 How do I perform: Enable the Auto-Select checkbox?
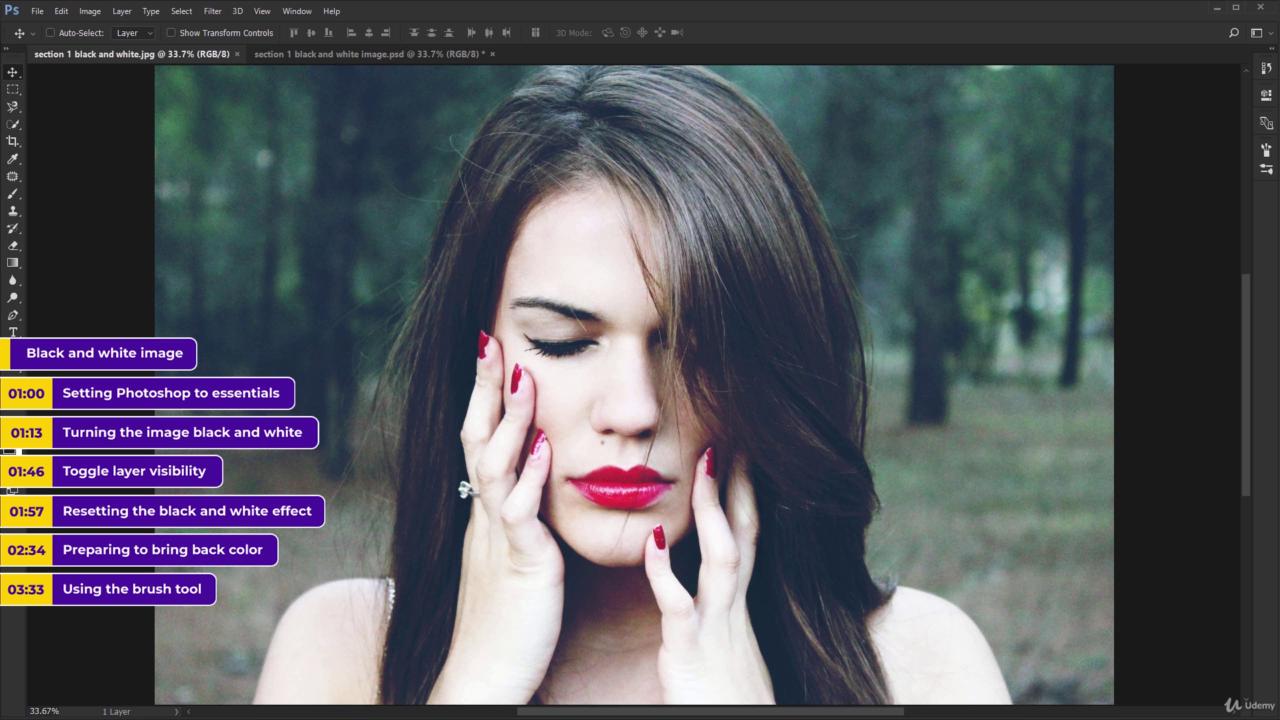[x=50, y=33]
